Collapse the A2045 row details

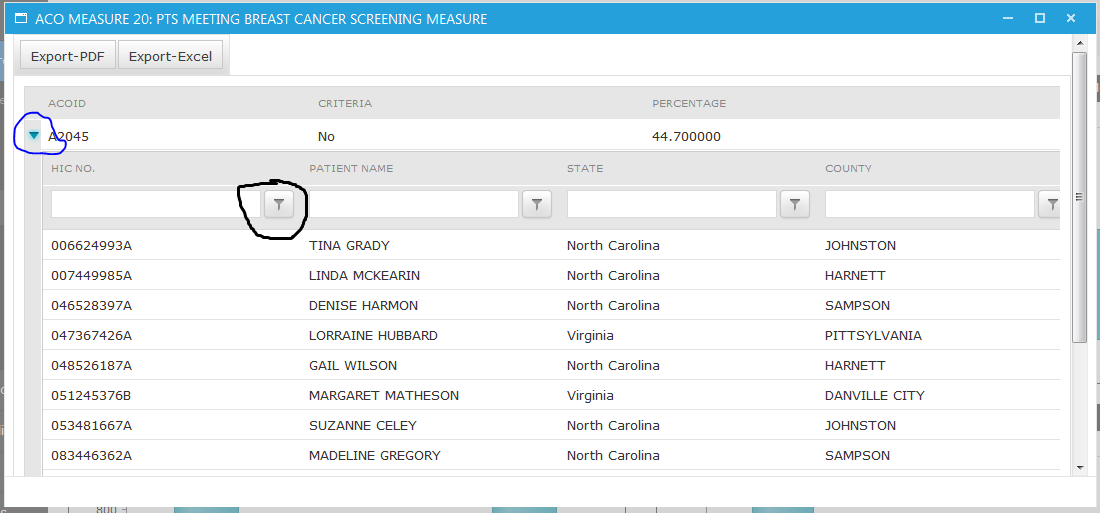(33, 135)
